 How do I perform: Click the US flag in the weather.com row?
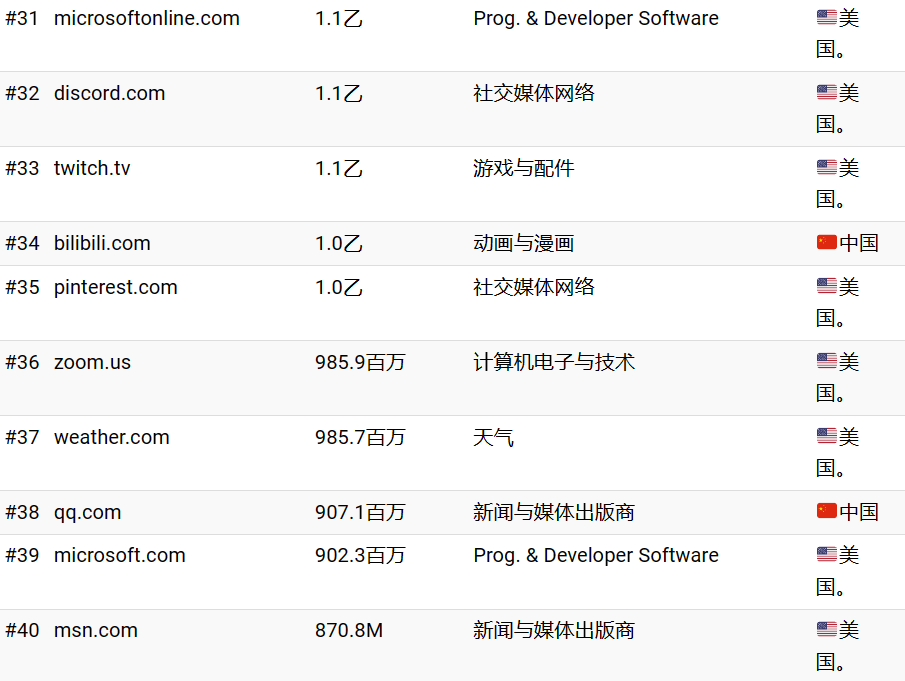tap(826, 437)
